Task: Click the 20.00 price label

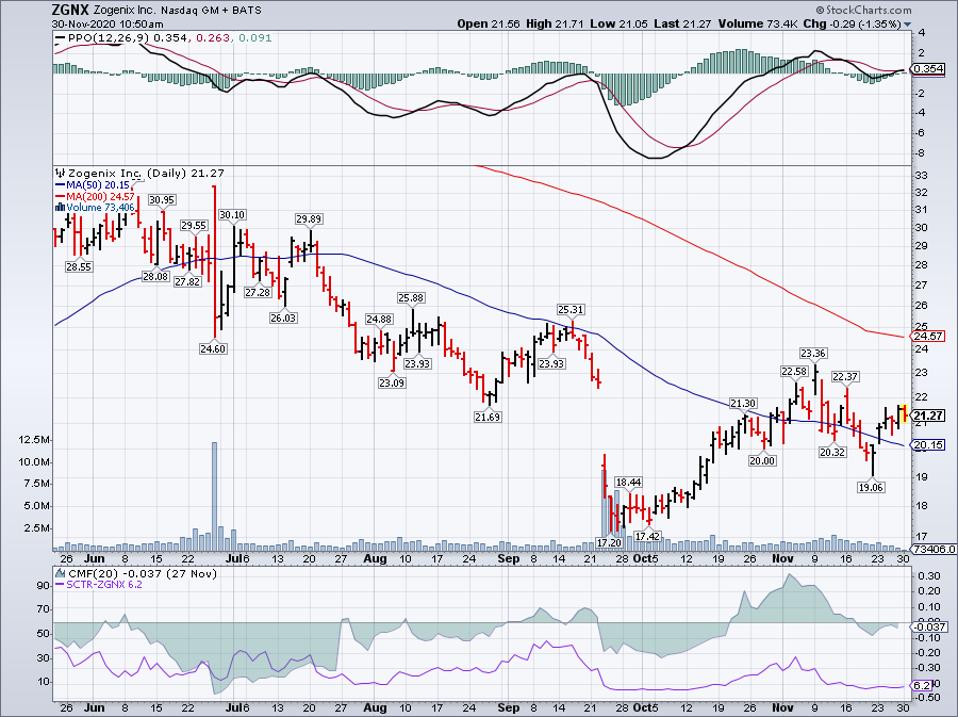Action: click(762, 460)
